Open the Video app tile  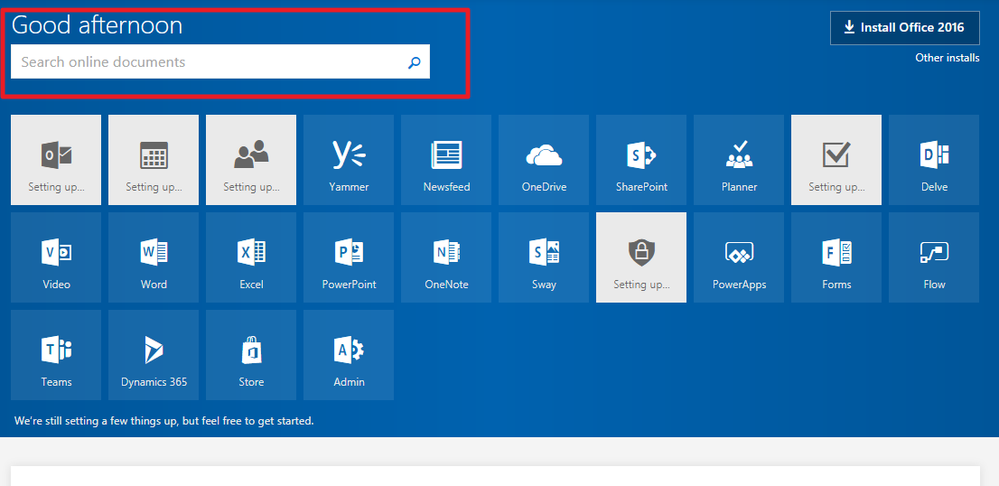coord(56,257)
